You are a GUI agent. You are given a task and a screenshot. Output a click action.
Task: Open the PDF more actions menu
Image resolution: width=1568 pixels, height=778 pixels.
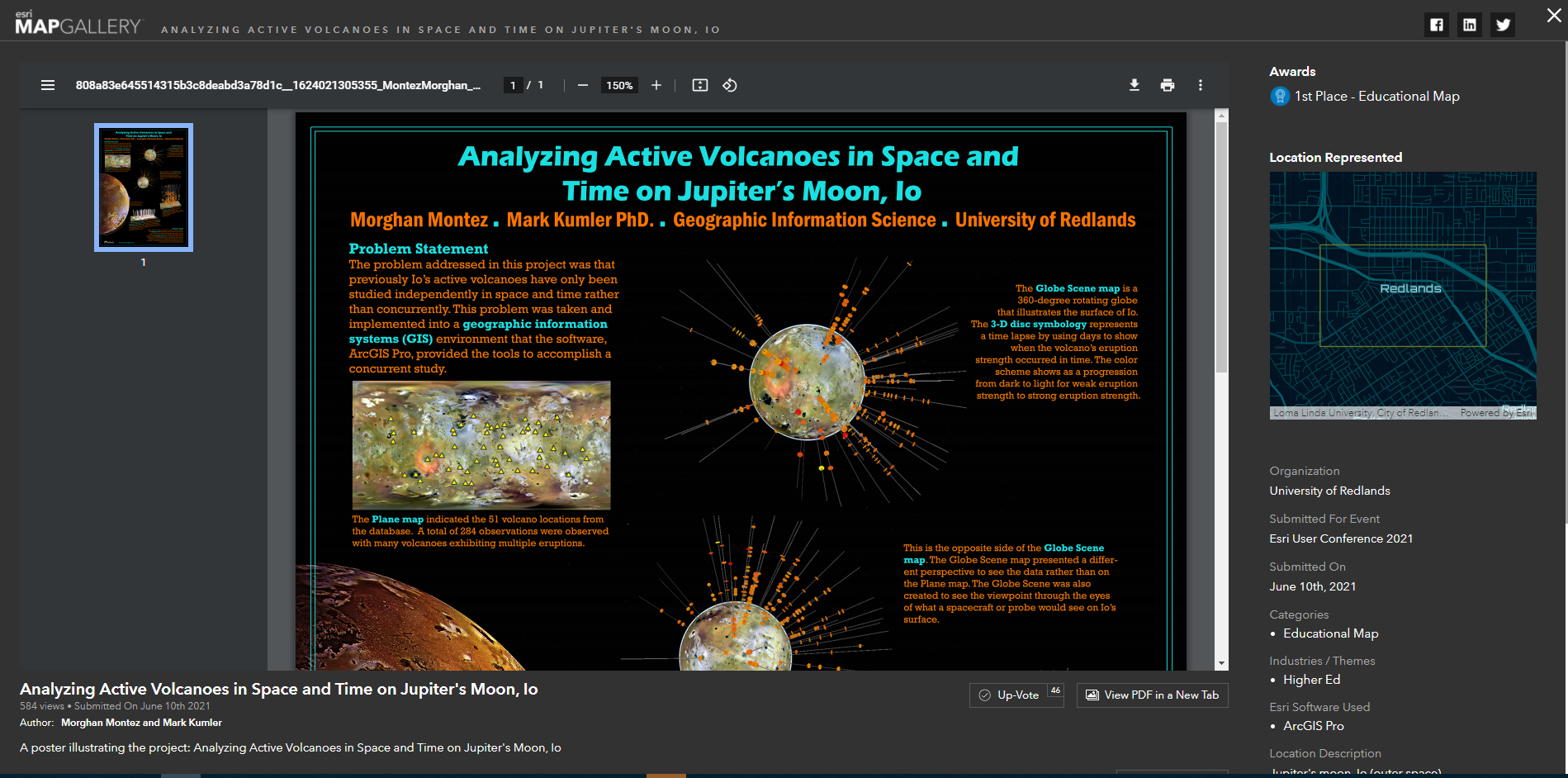coord(1201,85)
